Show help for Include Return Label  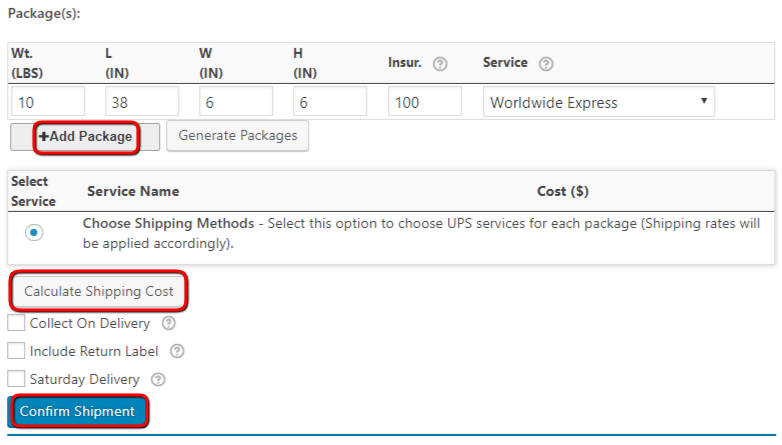pyautogui.click(x=177, y=351)
